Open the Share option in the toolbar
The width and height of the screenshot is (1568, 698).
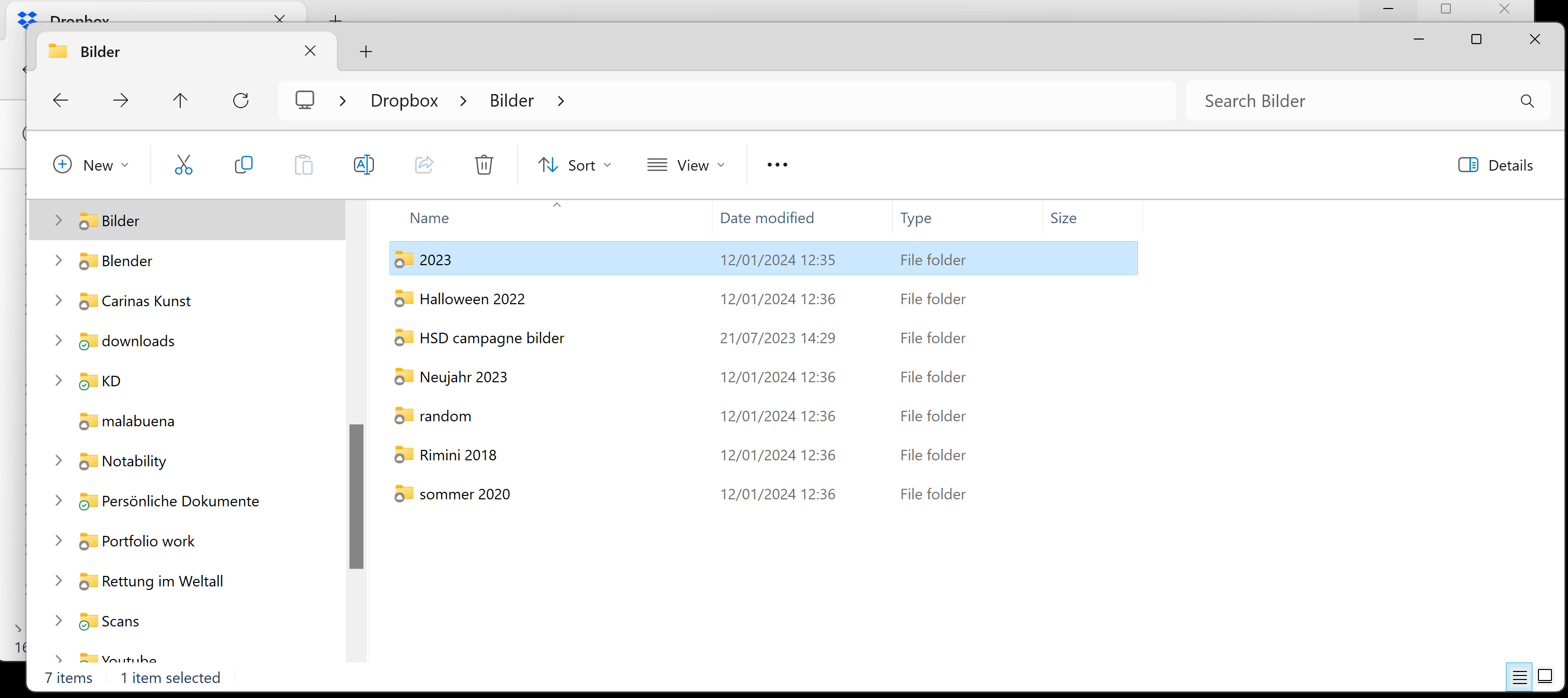424,164
